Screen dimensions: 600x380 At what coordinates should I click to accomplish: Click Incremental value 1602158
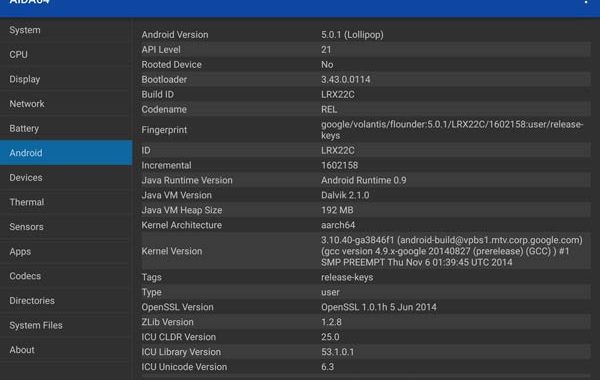[x=339, y=165]
